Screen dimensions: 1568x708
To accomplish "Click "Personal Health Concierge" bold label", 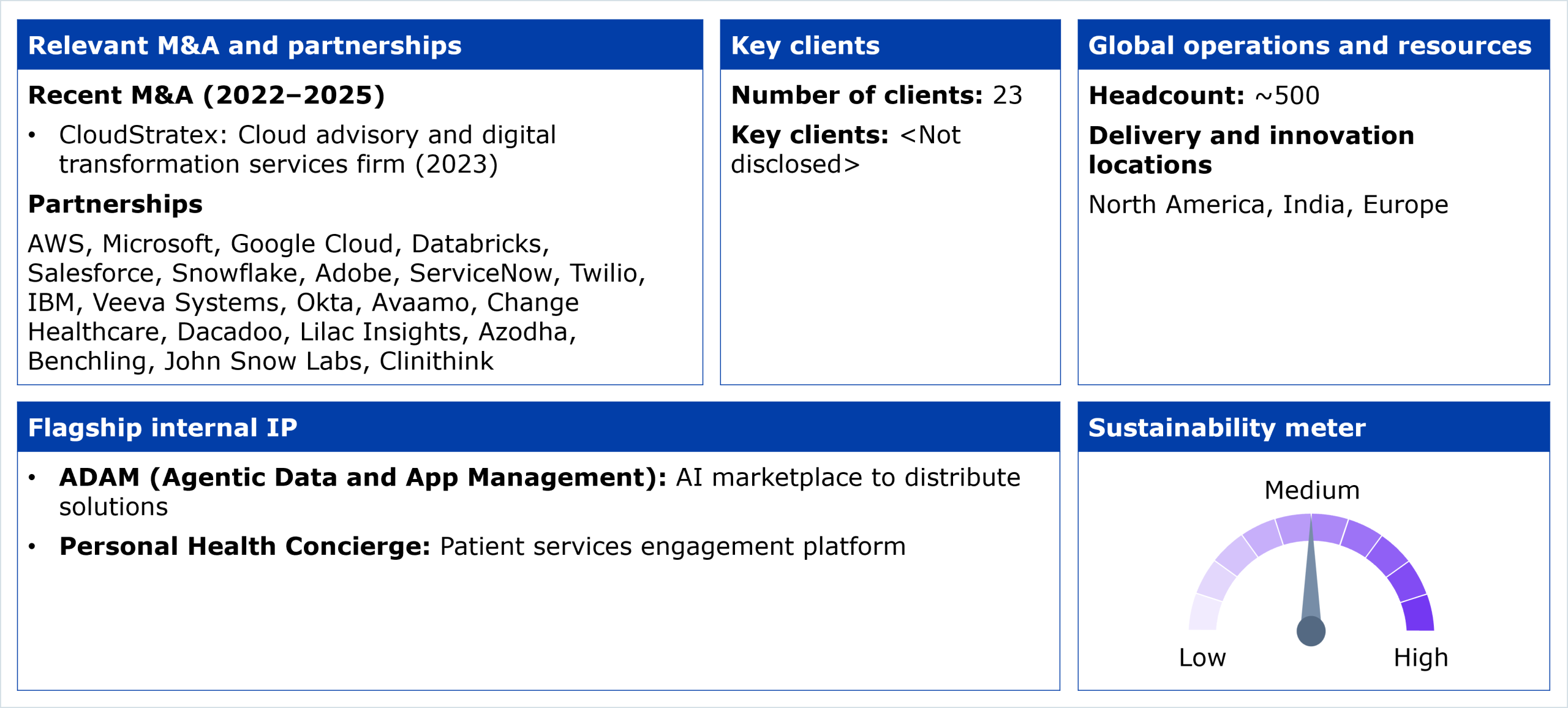I will (x=244, y=546).
